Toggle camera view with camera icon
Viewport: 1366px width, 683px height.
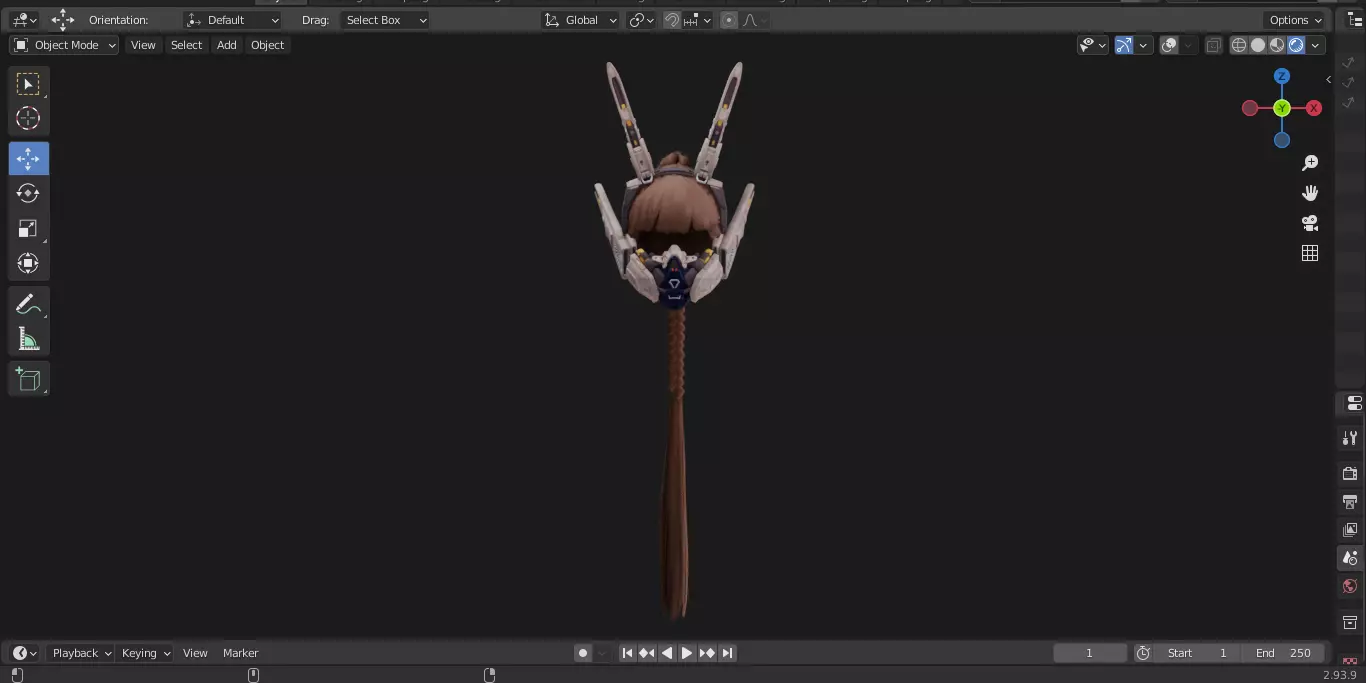(x=1310, y=223)
